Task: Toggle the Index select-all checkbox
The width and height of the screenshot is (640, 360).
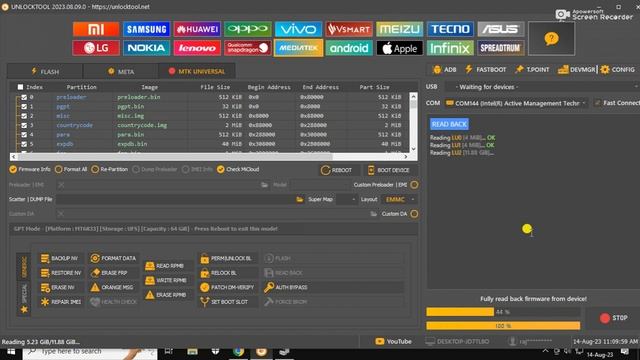Action: click(20, 87)
